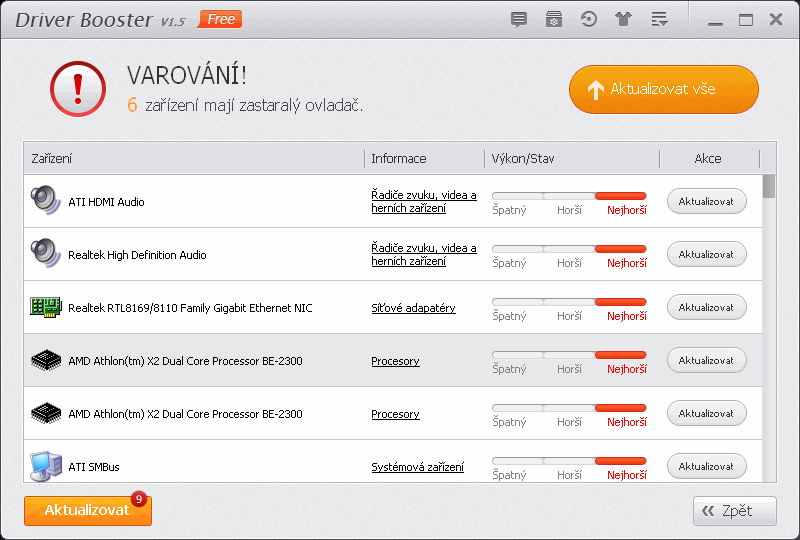Click Aktualizovat for Realtek High Definition Audio
Image resolution: width=800 pixels, height=540 pixels.
707,254
